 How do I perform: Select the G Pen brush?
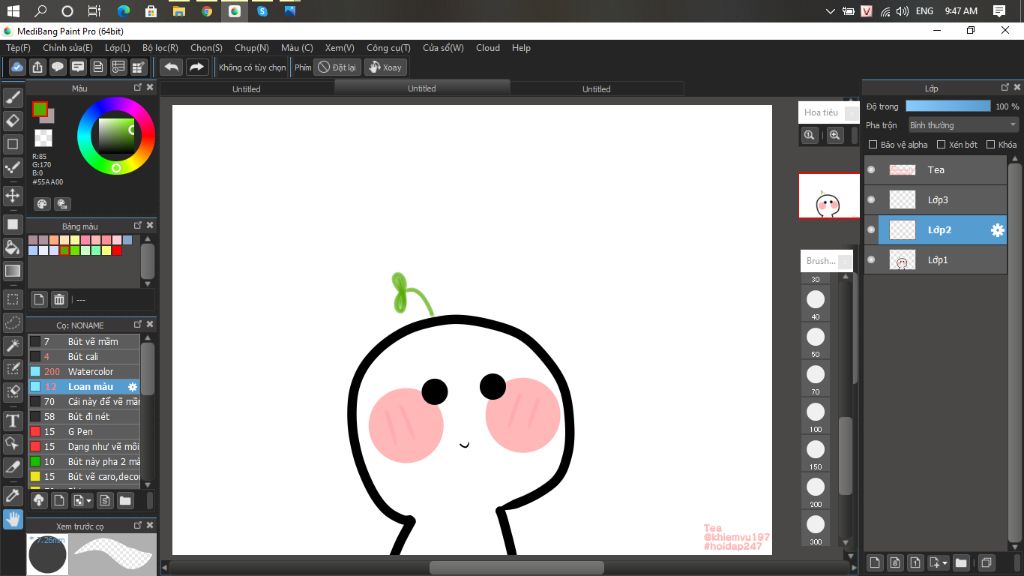pos(84,432)
